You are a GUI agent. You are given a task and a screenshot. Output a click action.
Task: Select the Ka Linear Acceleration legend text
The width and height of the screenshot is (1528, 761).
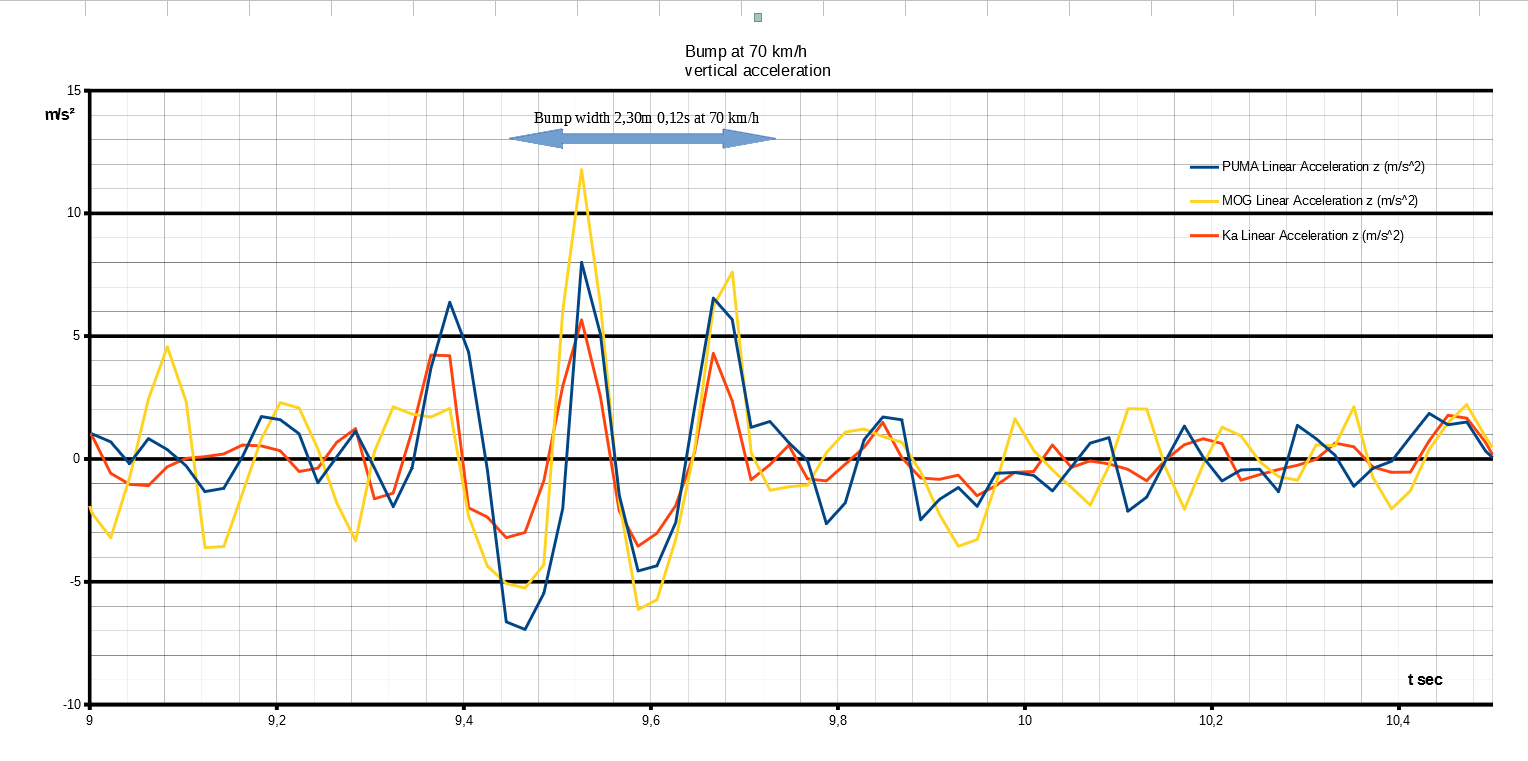1313,236
